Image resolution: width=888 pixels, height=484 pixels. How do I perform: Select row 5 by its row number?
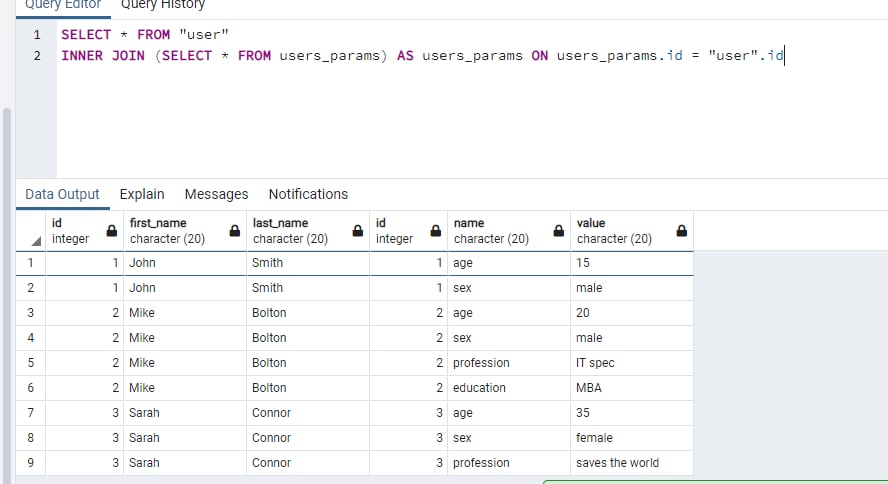pyautogui.click(x=31, y=363)
